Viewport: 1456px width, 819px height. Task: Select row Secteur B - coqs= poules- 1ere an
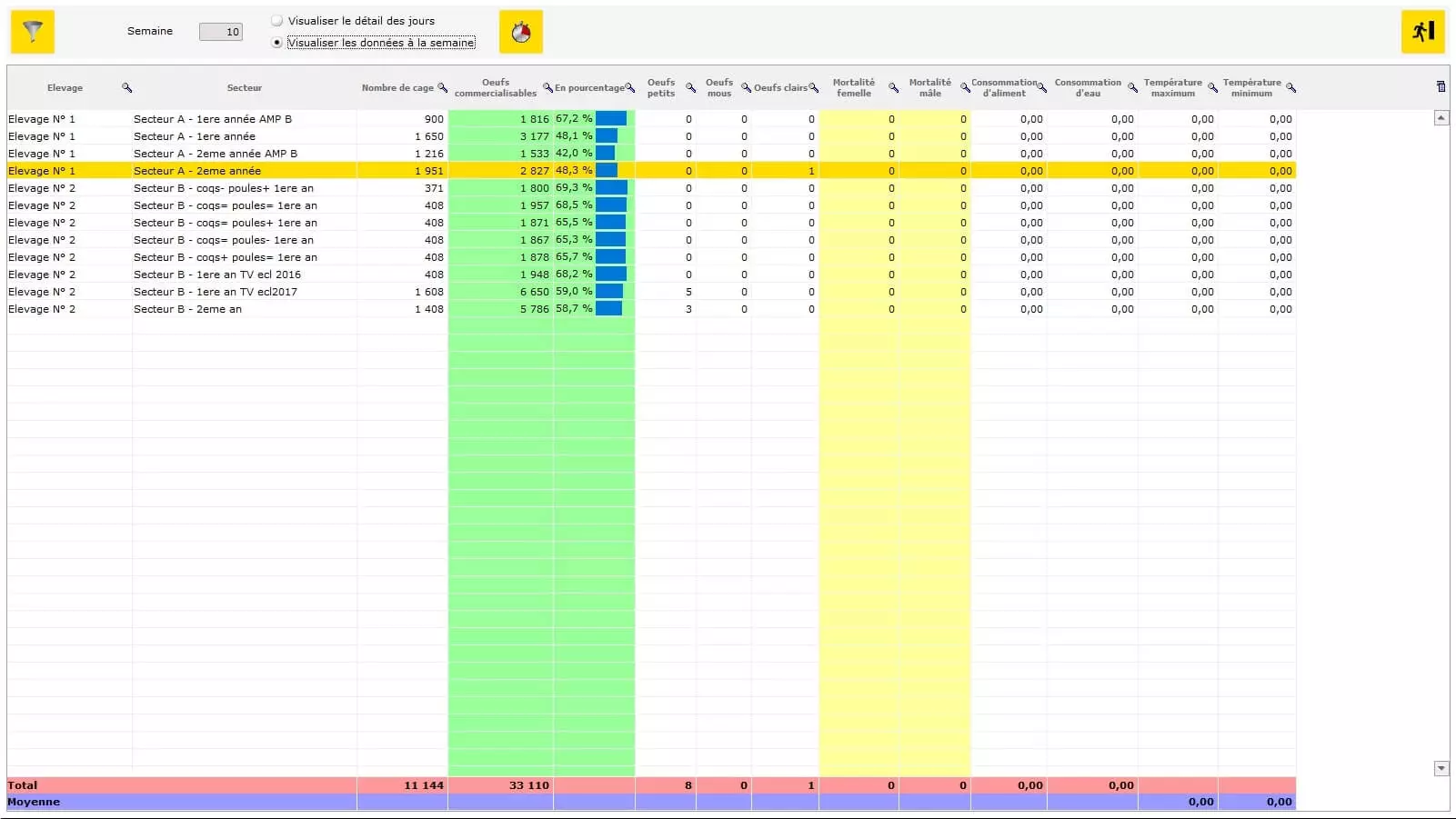pyautogui.click(x=651, y=240)
